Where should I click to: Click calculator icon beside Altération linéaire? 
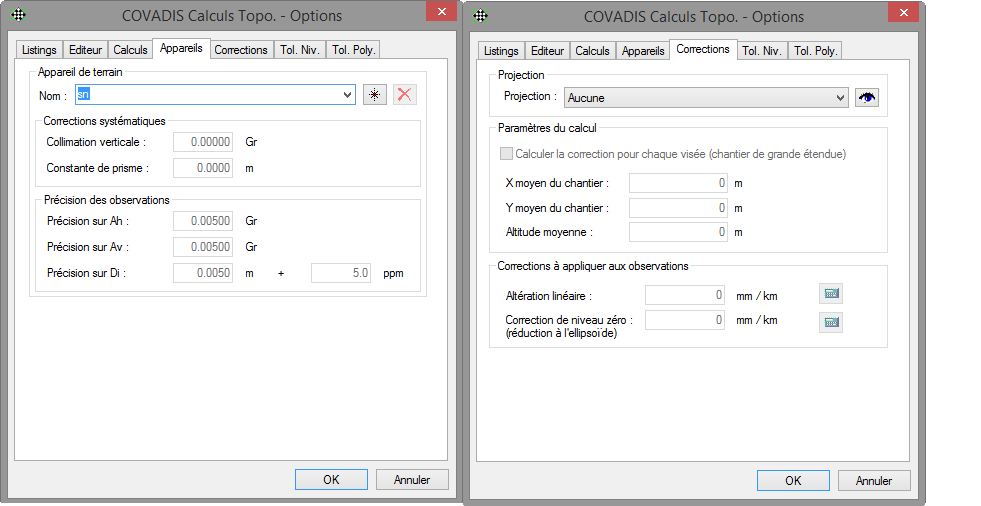pos(831,293)
